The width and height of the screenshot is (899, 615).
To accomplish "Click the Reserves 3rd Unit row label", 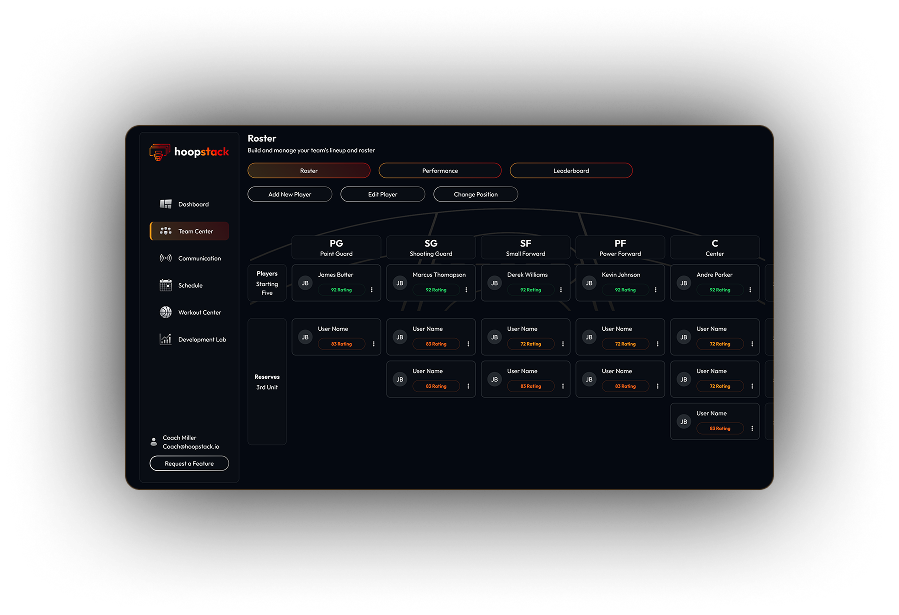I will (x=267, y=382).
